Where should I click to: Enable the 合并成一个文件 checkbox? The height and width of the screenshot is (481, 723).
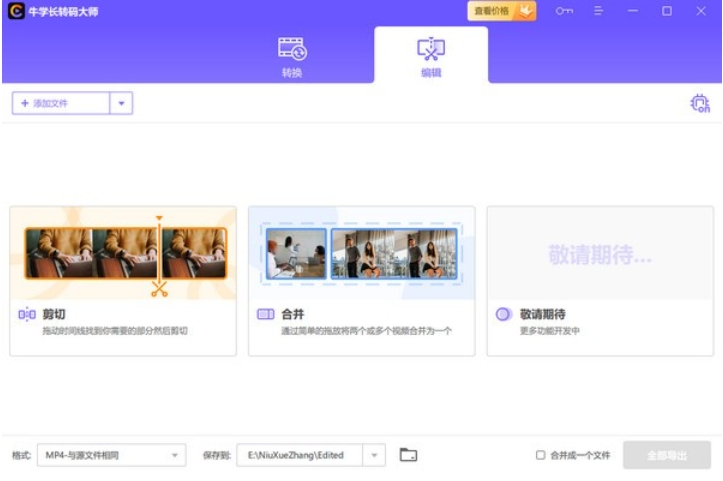541,455
